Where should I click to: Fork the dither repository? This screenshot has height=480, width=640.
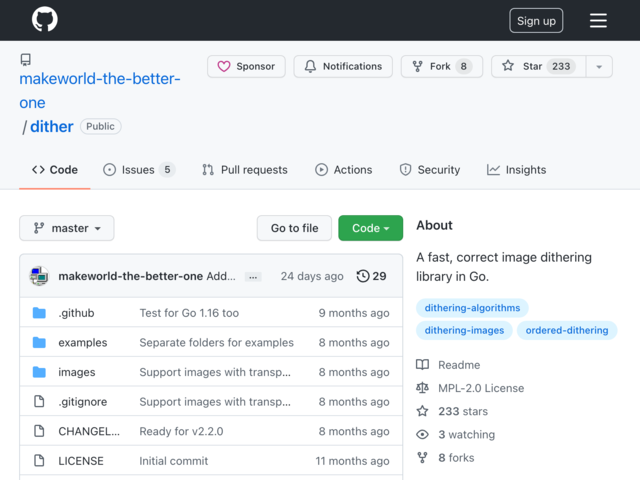[442, 66]
